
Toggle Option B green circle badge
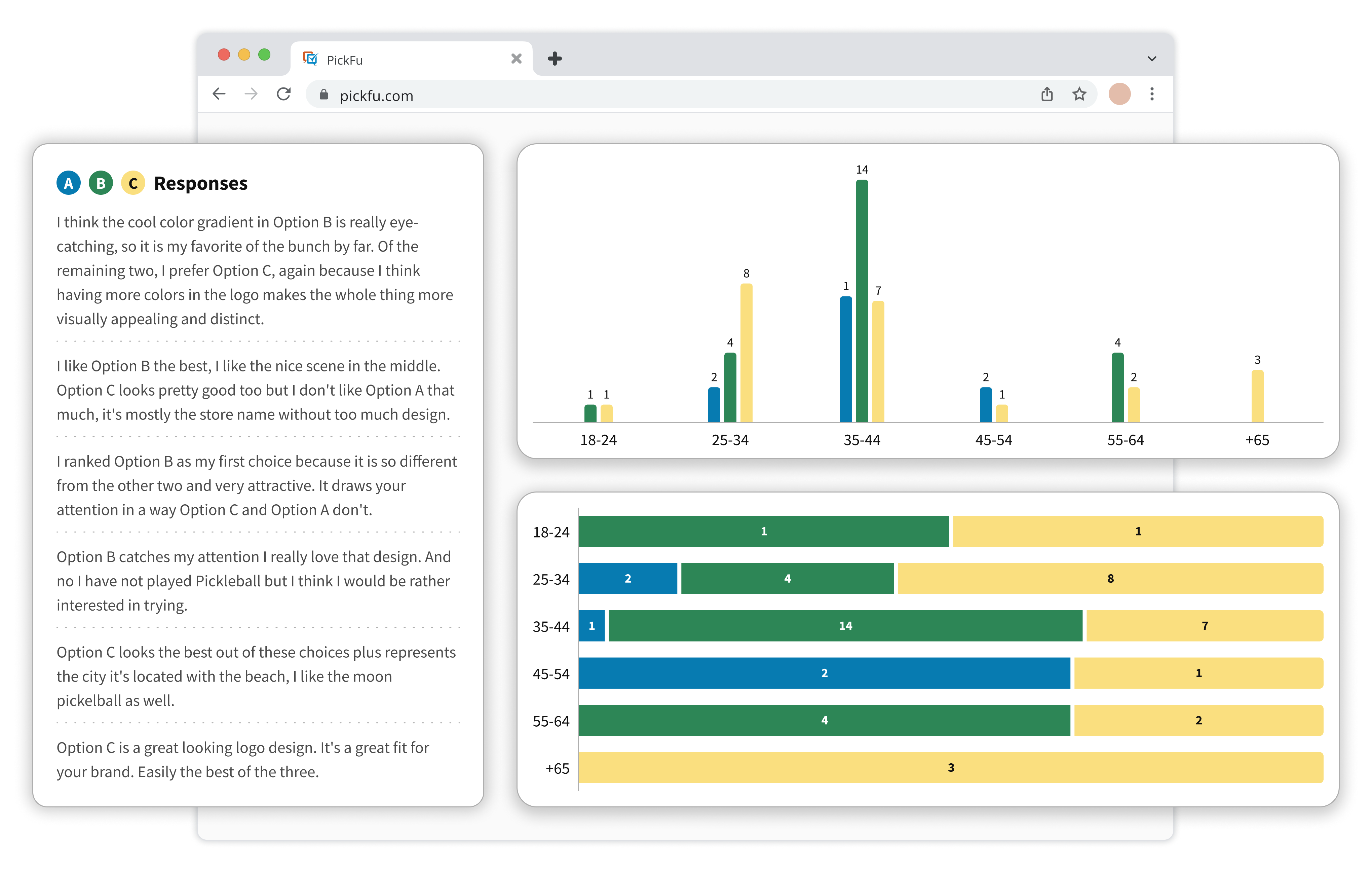101,183
